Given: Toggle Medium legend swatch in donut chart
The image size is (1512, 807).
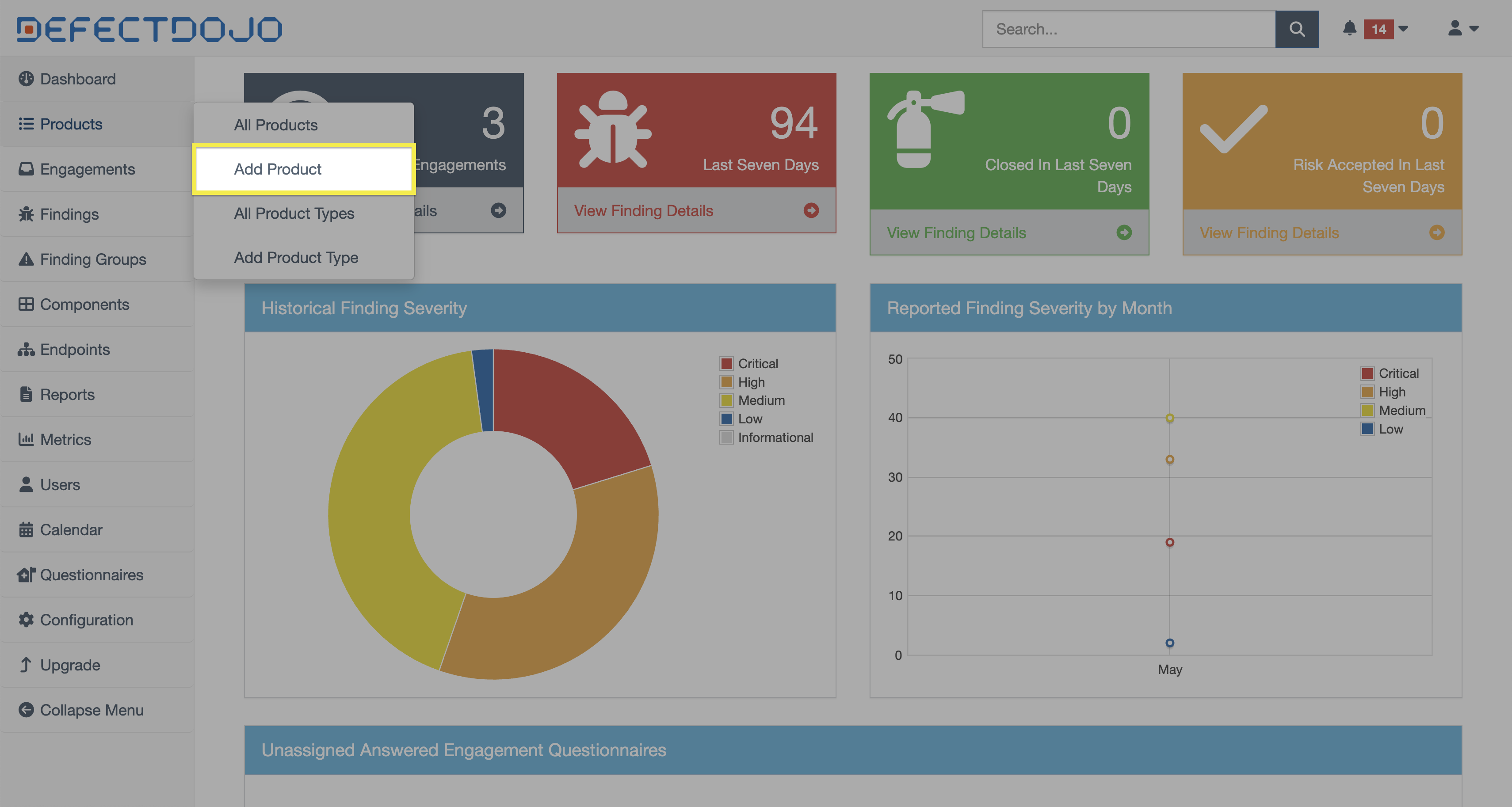Looking at the screenshot, I should pyautogui.click(x=727, y=400).
